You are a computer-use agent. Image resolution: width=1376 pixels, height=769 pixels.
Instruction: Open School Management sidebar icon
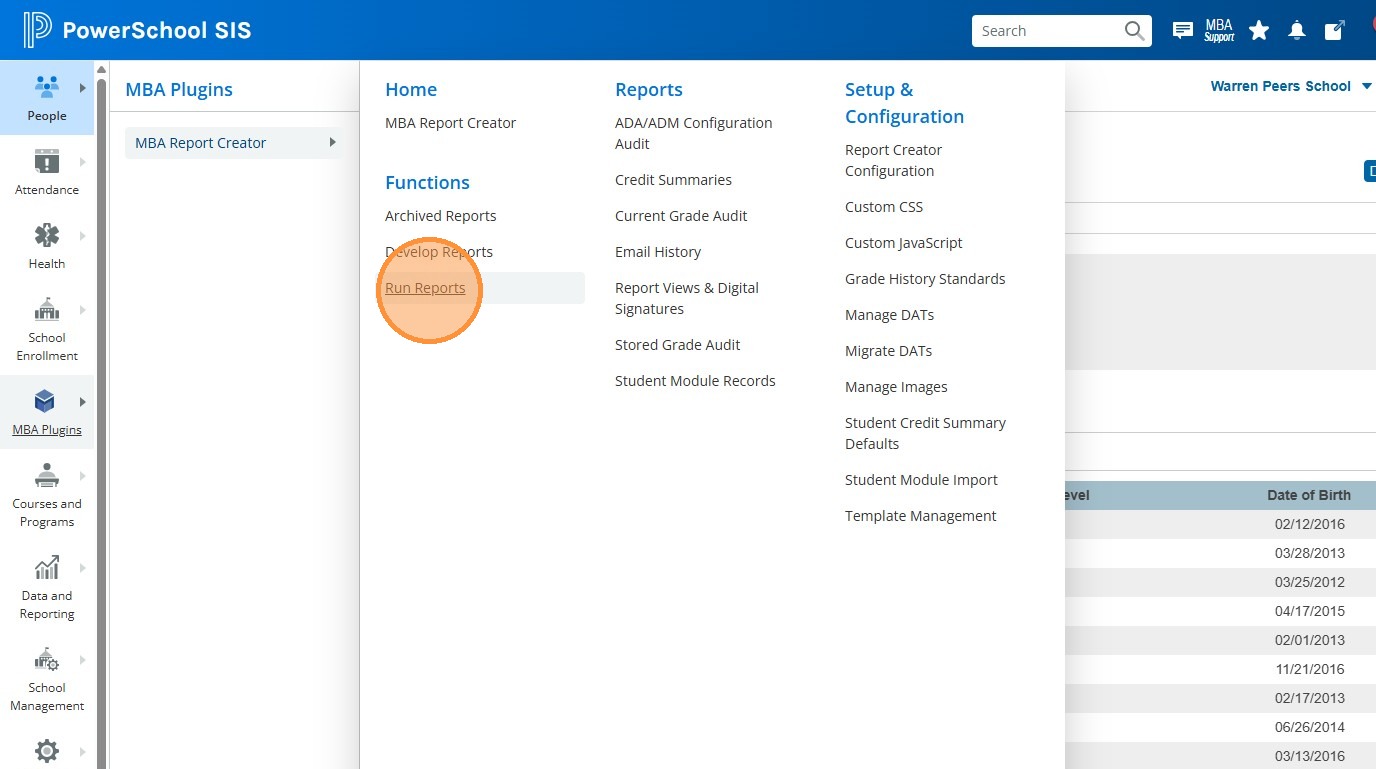click(x=47, y=660)
